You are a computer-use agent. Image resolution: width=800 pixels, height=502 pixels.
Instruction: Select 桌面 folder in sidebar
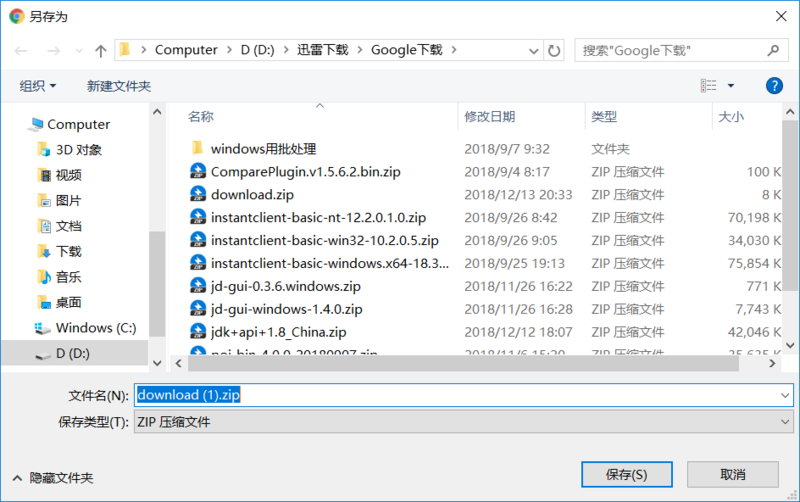[68, 303]
